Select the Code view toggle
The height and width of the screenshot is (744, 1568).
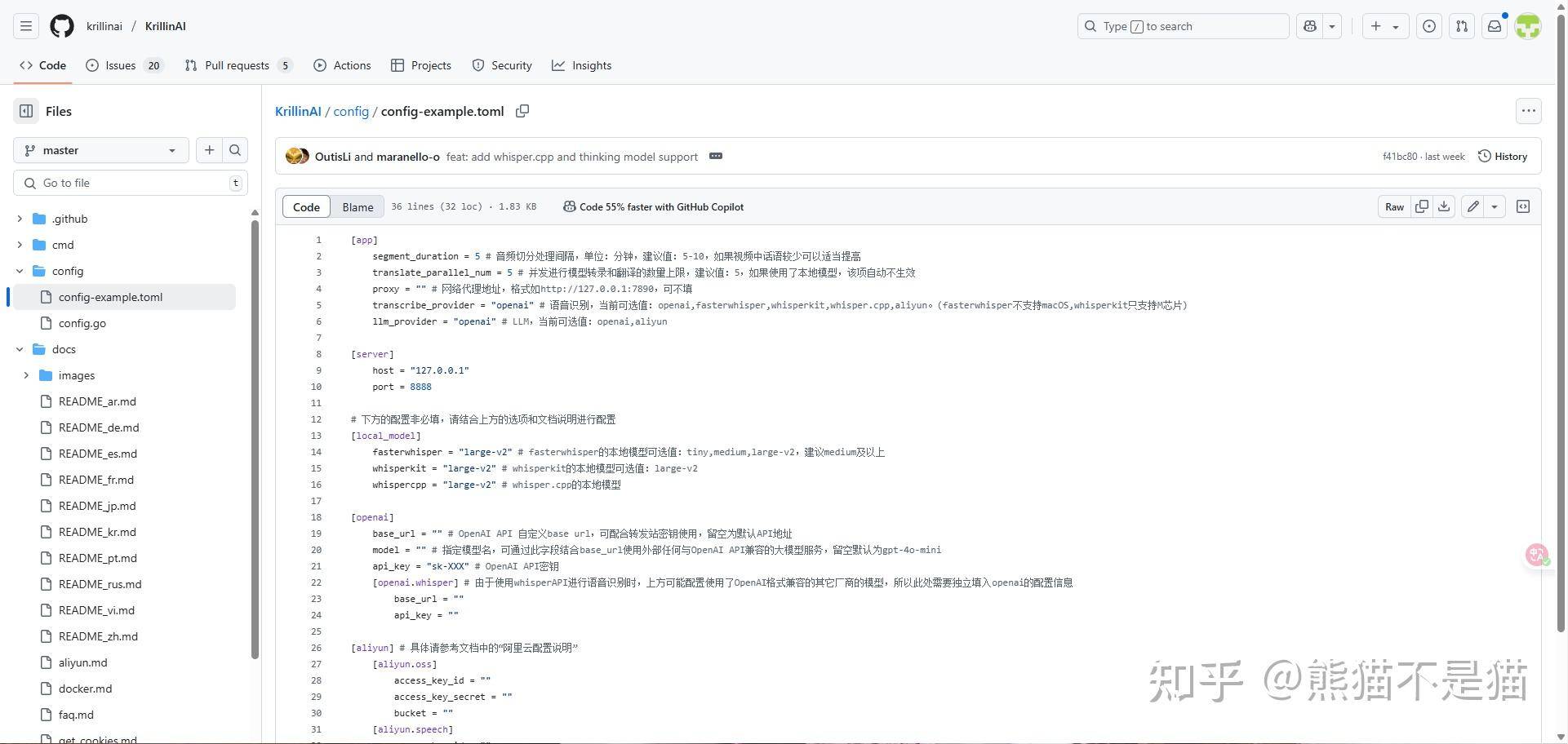(306, 207)
